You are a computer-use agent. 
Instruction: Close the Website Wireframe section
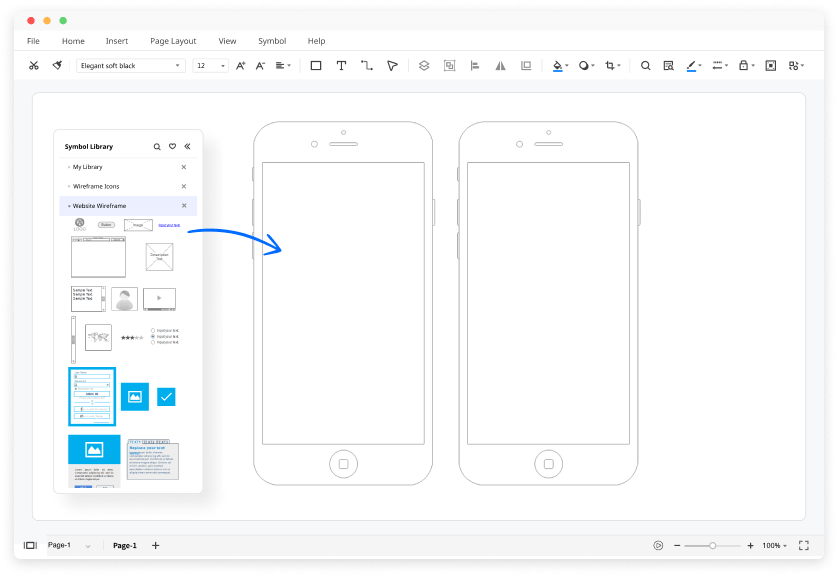pos(184,205)
